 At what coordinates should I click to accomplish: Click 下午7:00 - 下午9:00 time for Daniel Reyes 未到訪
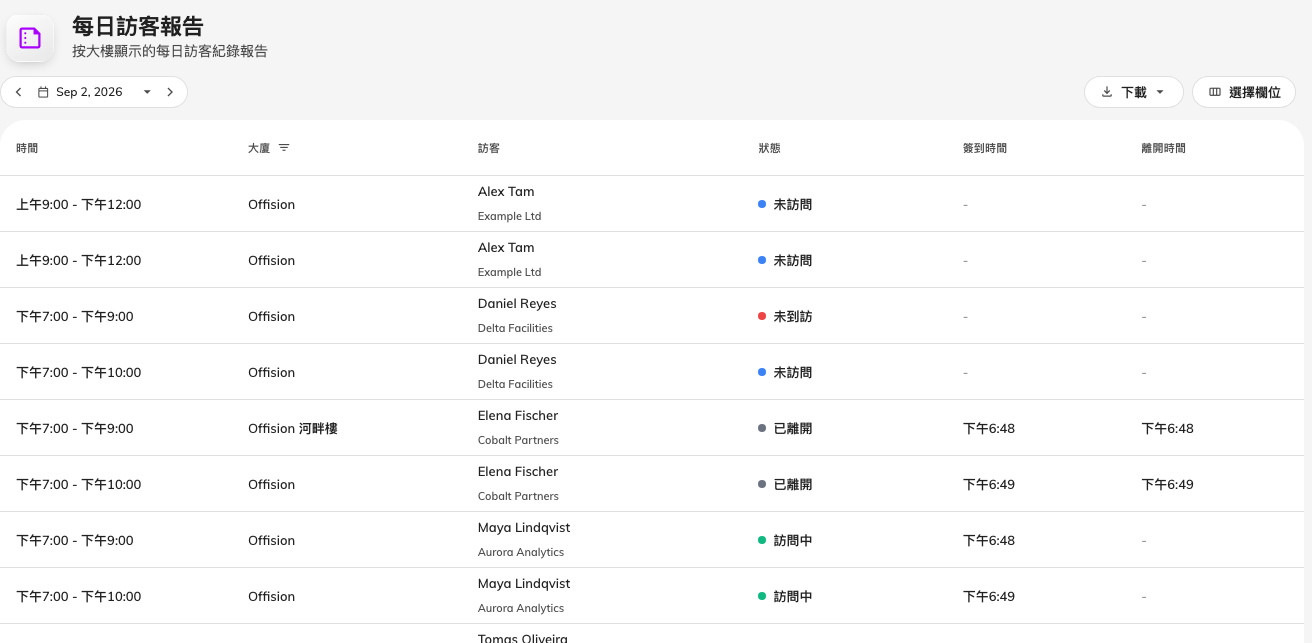click(75, 316)
